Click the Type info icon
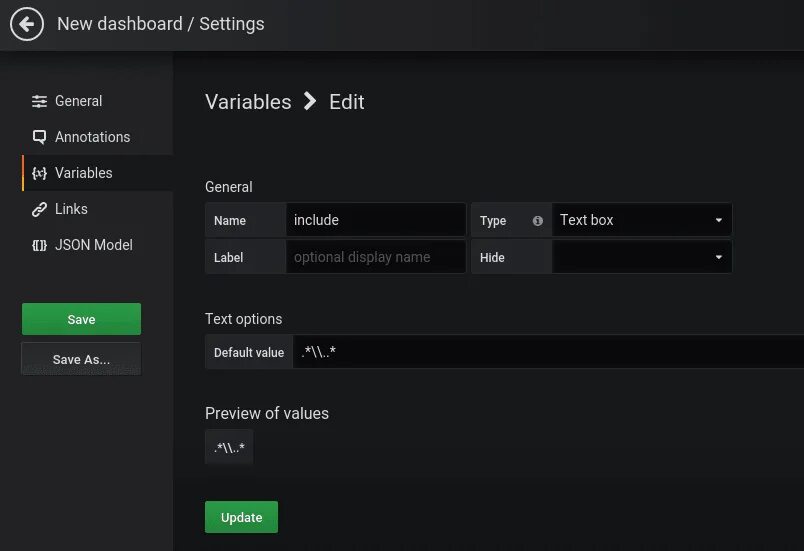This screenshot has width=804, height=551. point(538,221)
